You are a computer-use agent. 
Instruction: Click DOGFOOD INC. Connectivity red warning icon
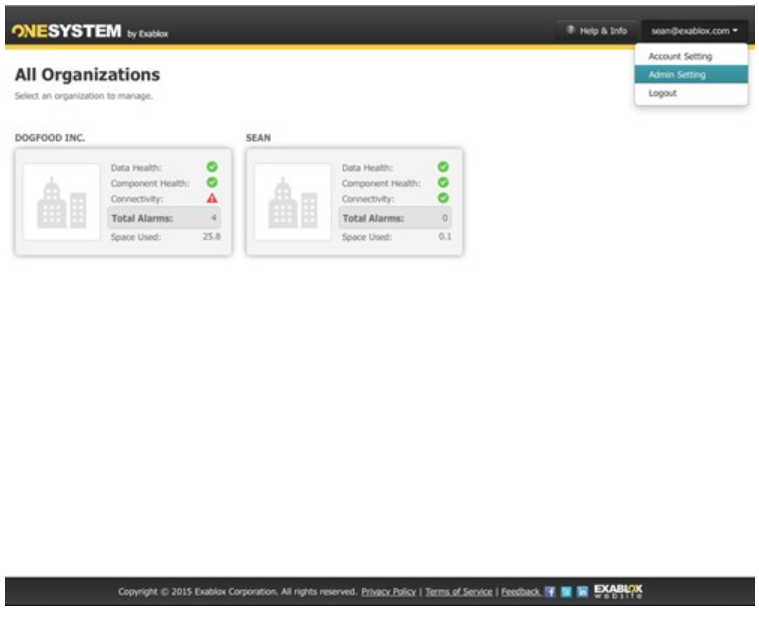(212, 198)
